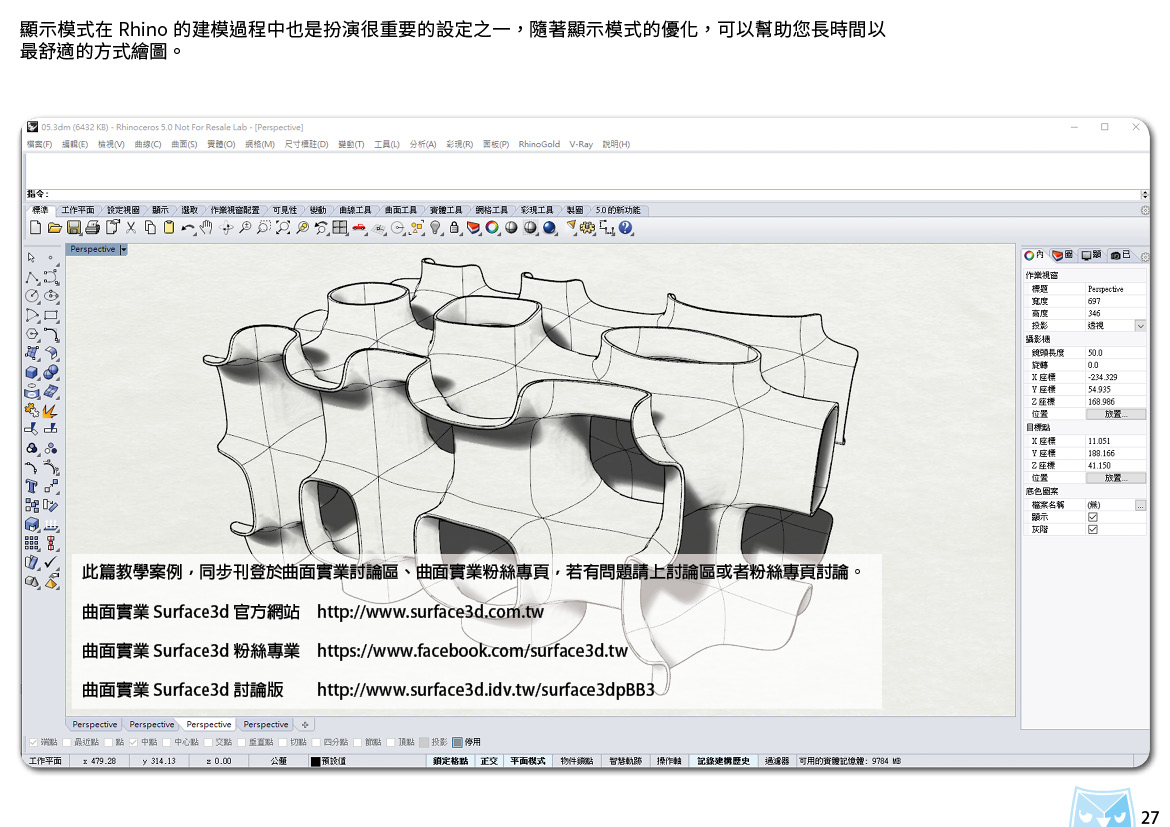Image resolution: width=1170 pixels, height=827 pixels.
Task: Click the gear Options toolbar icon
Action: click(x=587, y=228)
